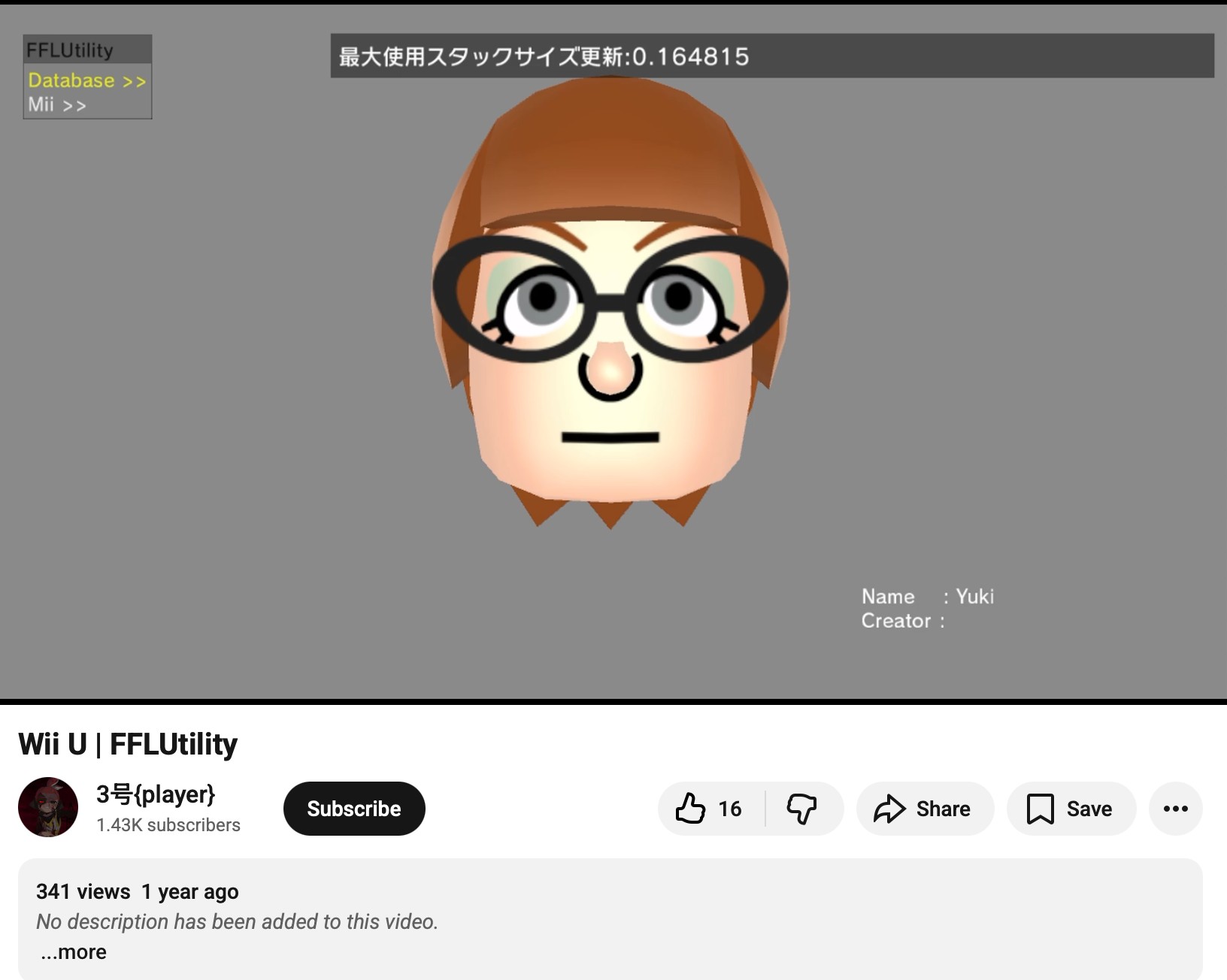Expand the Database >> menu entry
This screenshot has height=980, width=1227.
(86, 80)
